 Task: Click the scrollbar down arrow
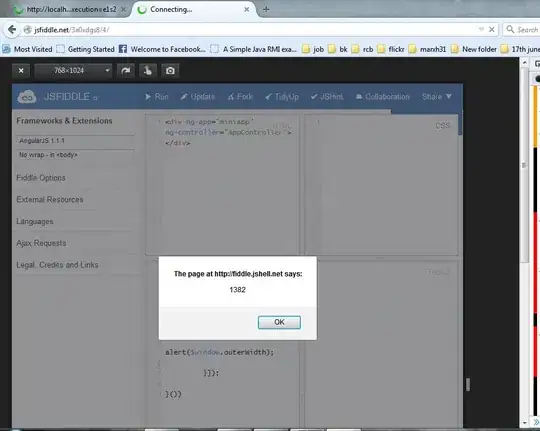[524, 422]
